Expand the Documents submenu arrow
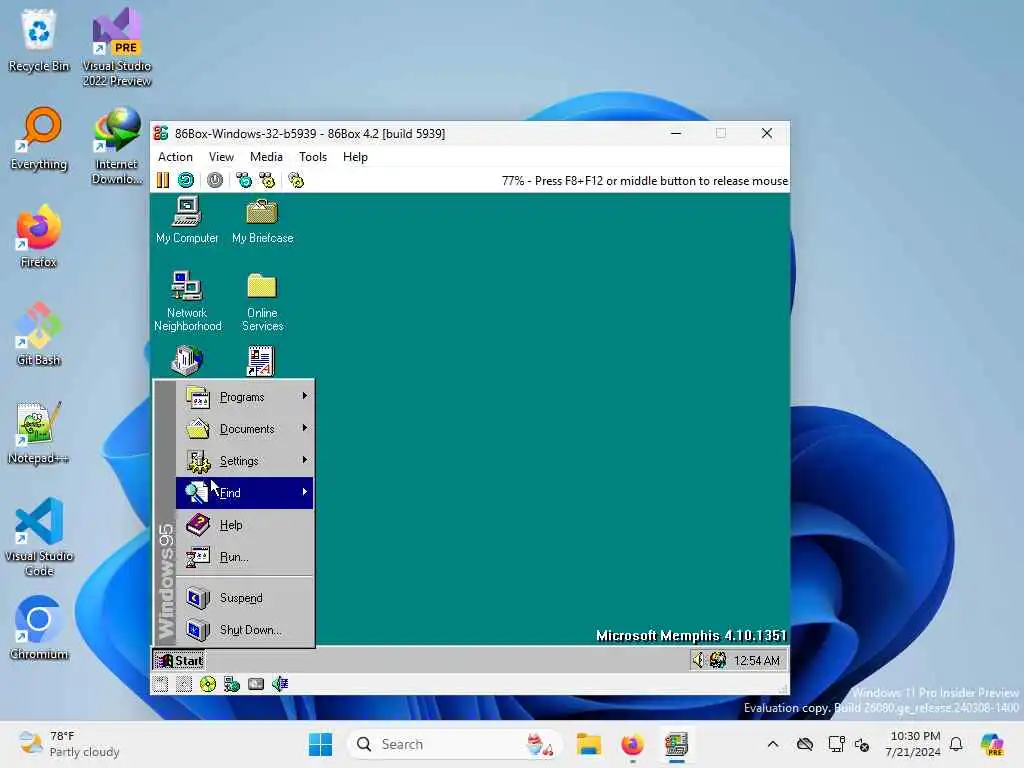Image resolution: width=1024 pixels, height=768 pixels. [x=304, y=428]
